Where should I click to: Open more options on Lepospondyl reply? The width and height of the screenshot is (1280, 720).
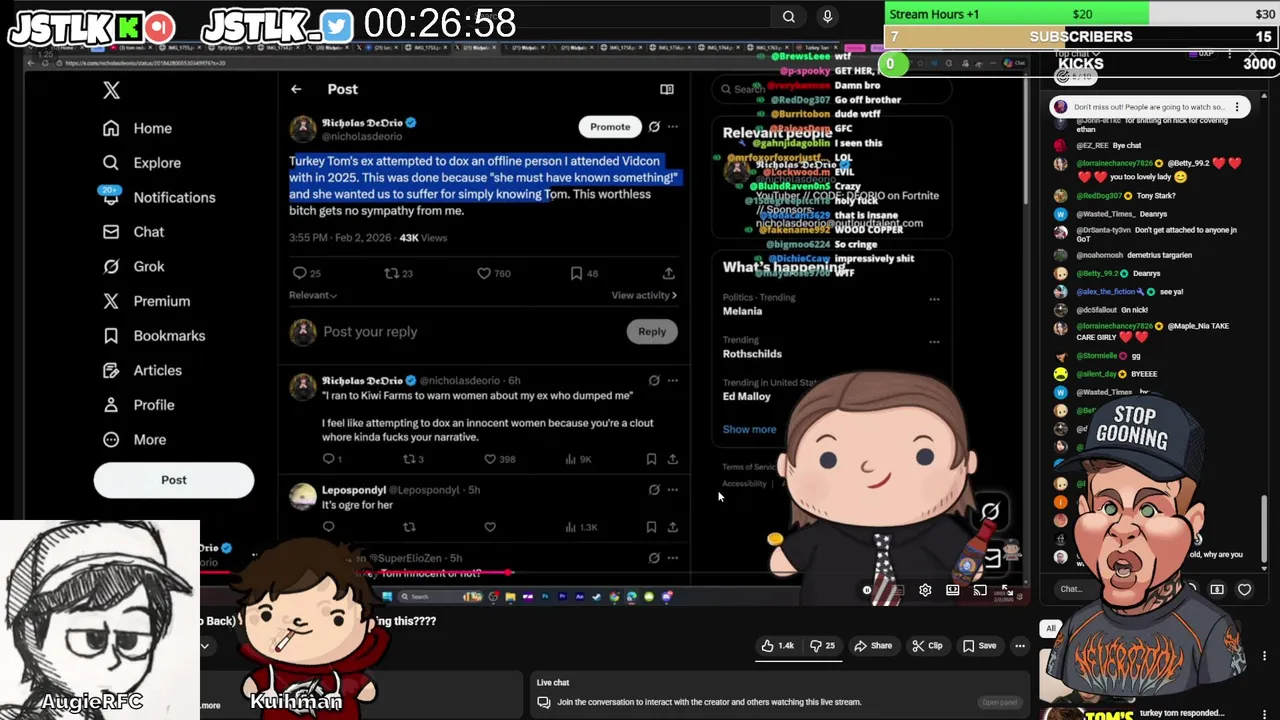point(673,490)
